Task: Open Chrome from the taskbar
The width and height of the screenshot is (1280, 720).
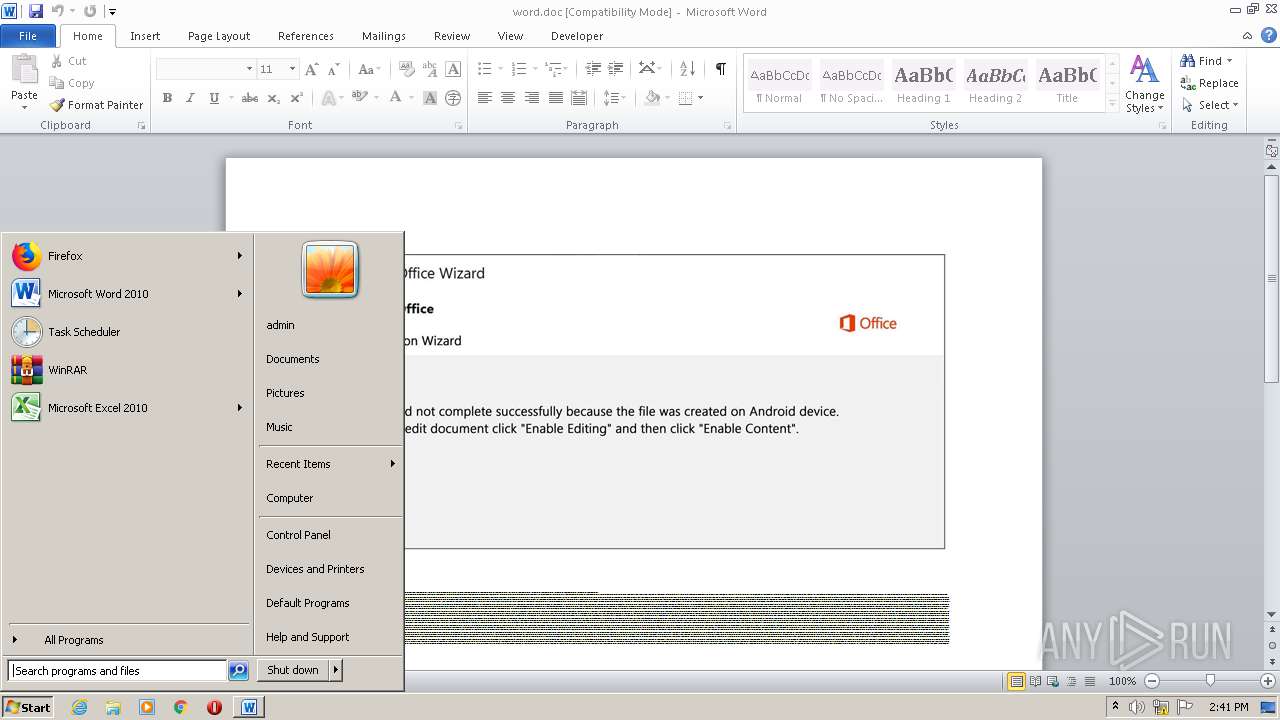Action: (180, 707)
